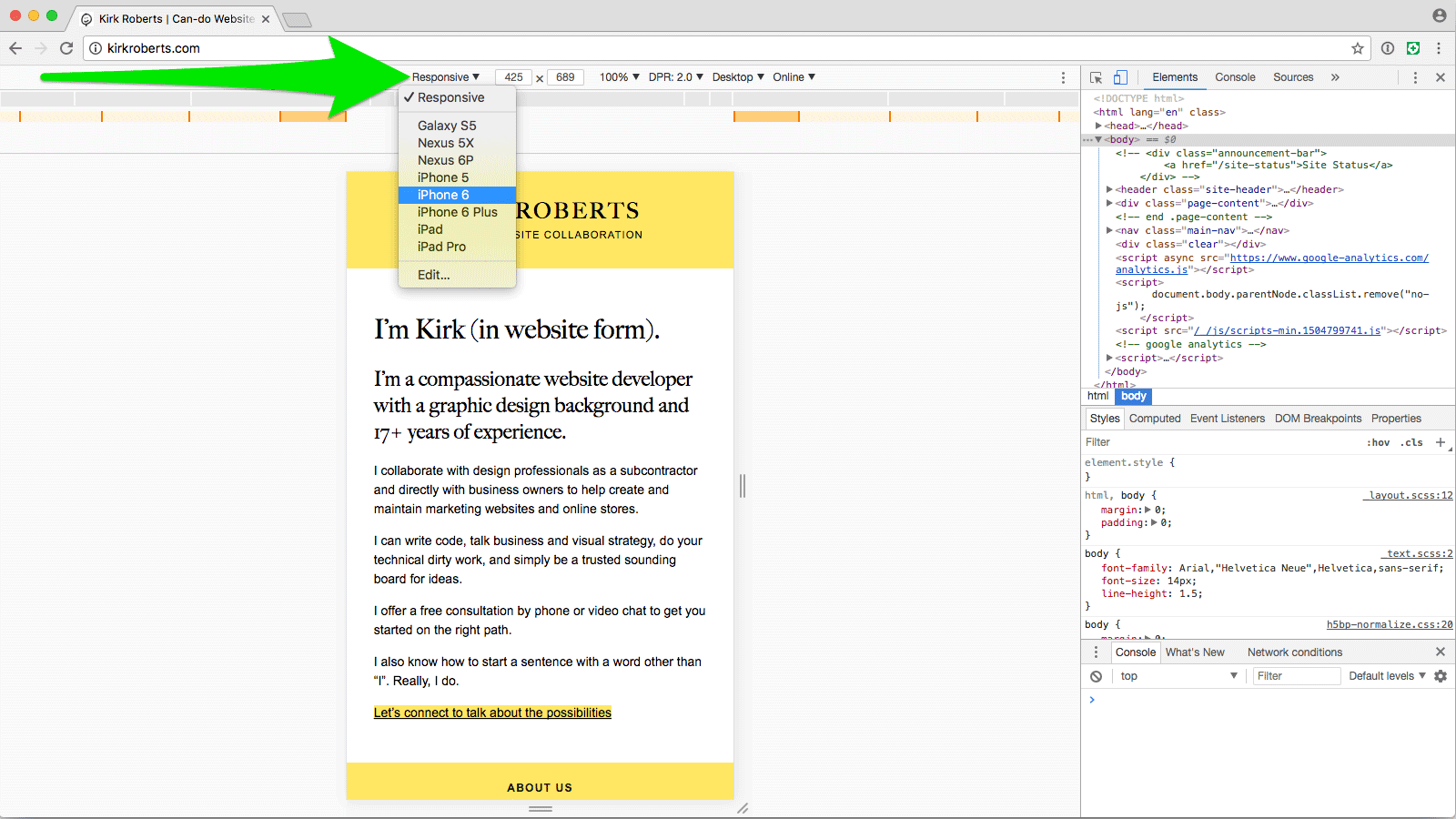Choose iPhone 6 from device list

click(x=457, y=195)
